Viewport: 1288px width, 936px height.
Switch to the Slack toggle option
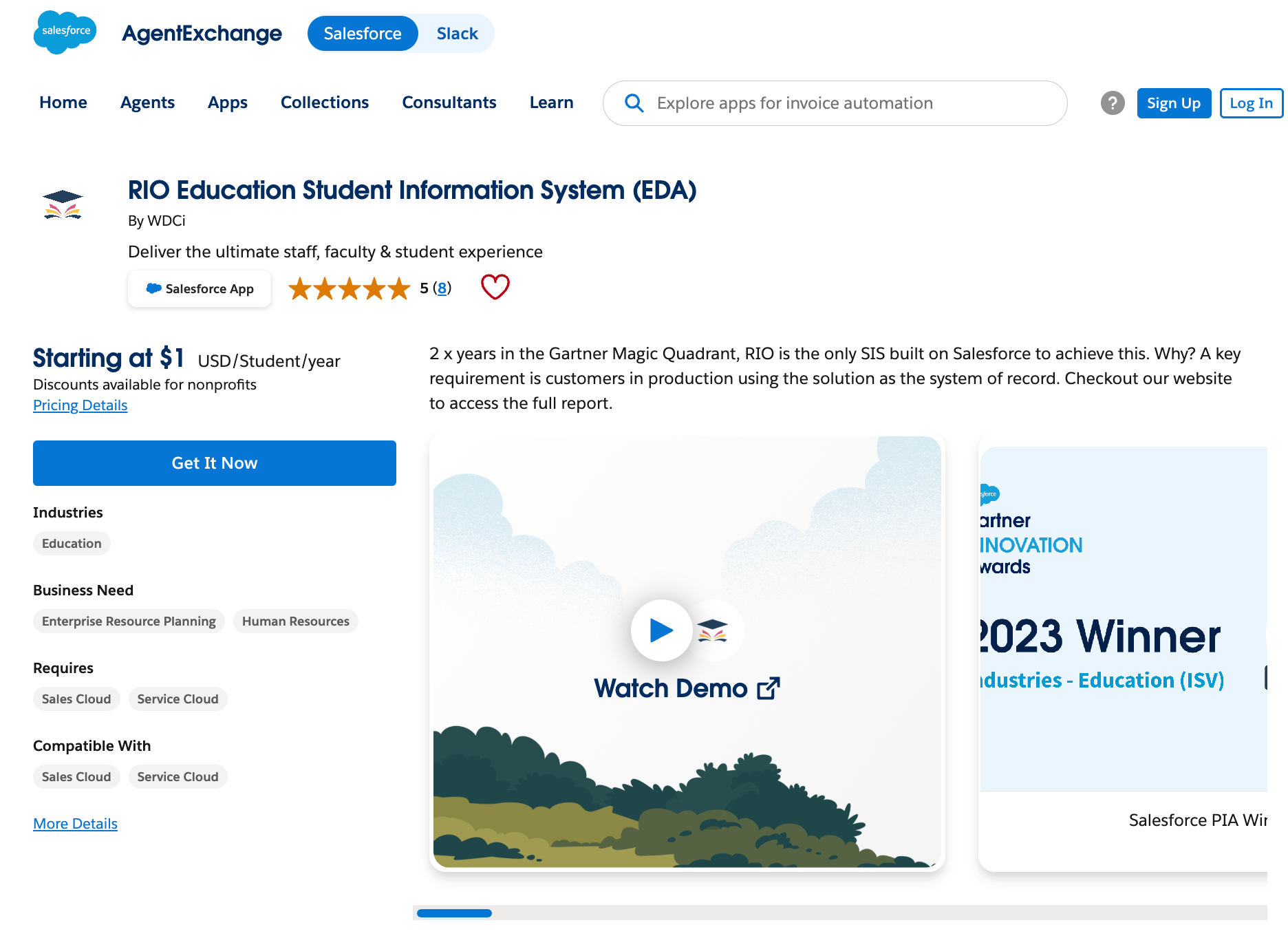[457, 34]
